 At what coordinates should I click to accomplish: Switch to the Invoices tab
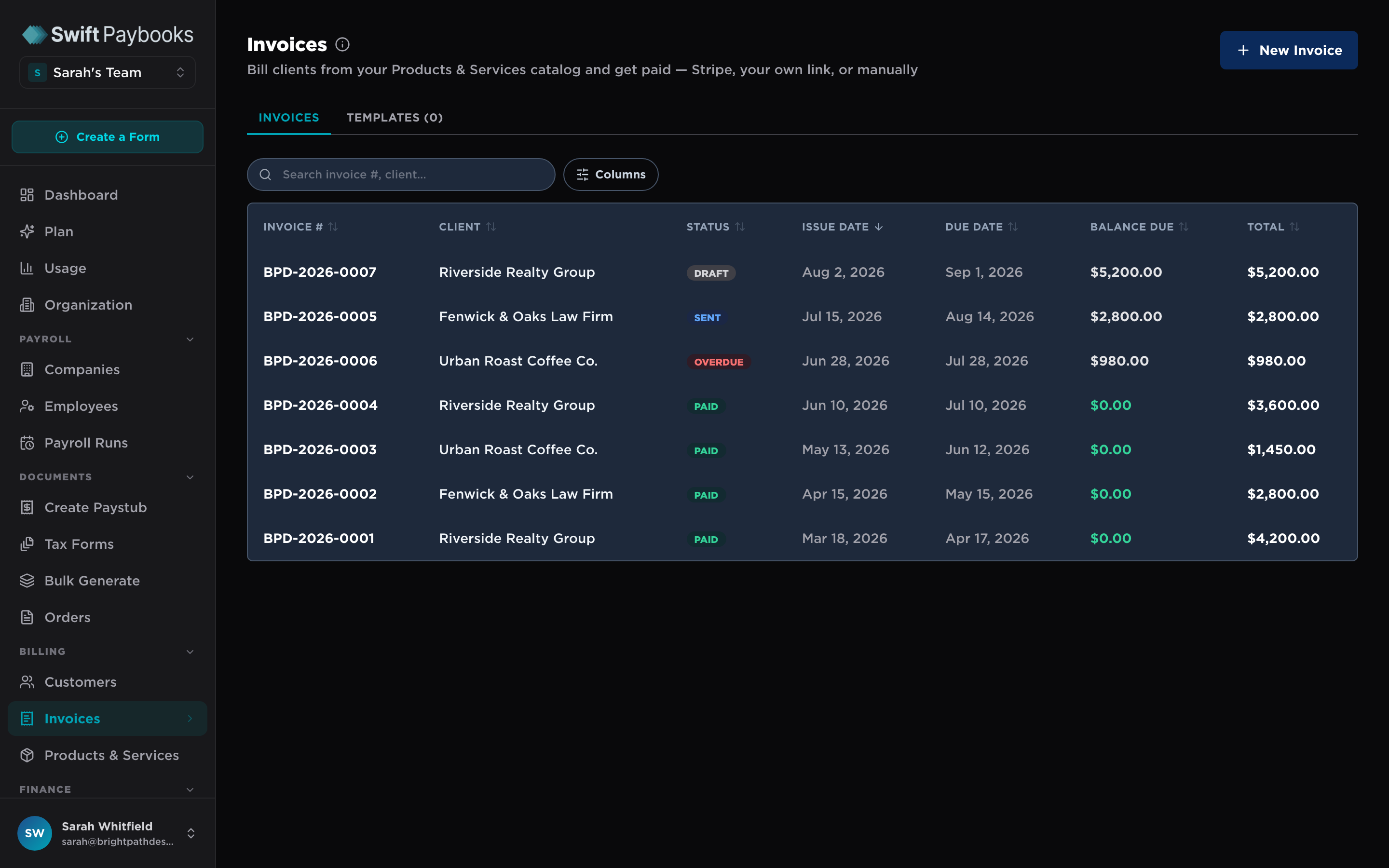point(289,118)
